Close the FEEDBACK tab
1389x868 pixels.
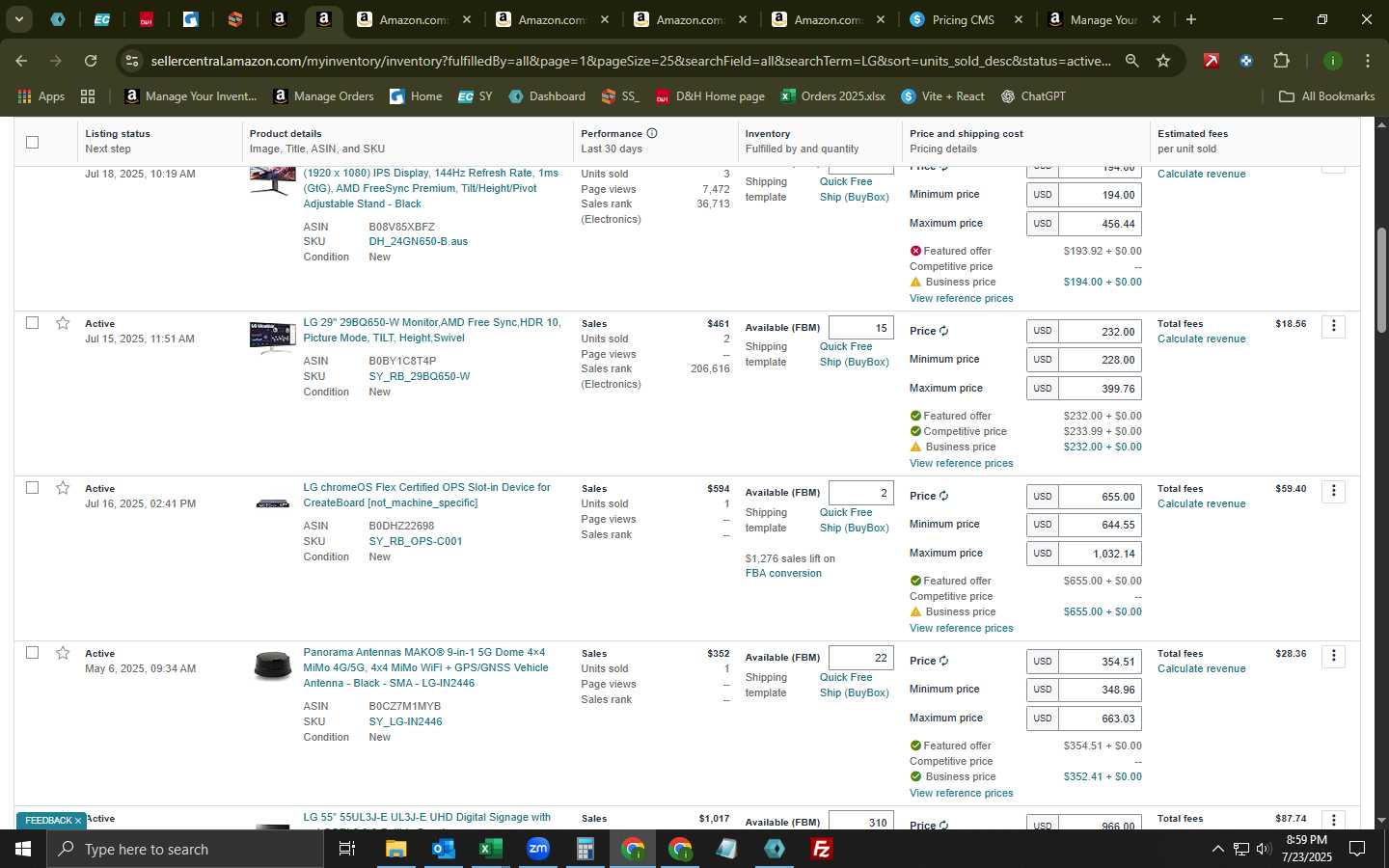[x=78, y=821]
